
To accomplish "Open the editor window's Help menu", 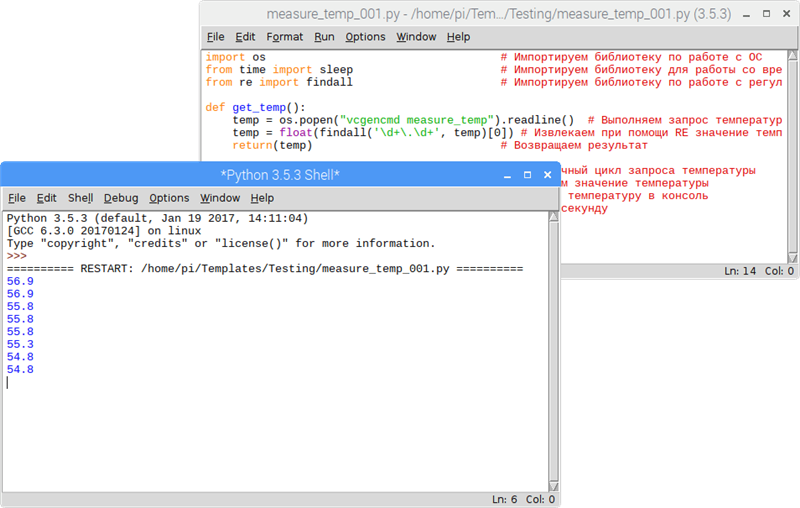I will (x=458, y=37).
